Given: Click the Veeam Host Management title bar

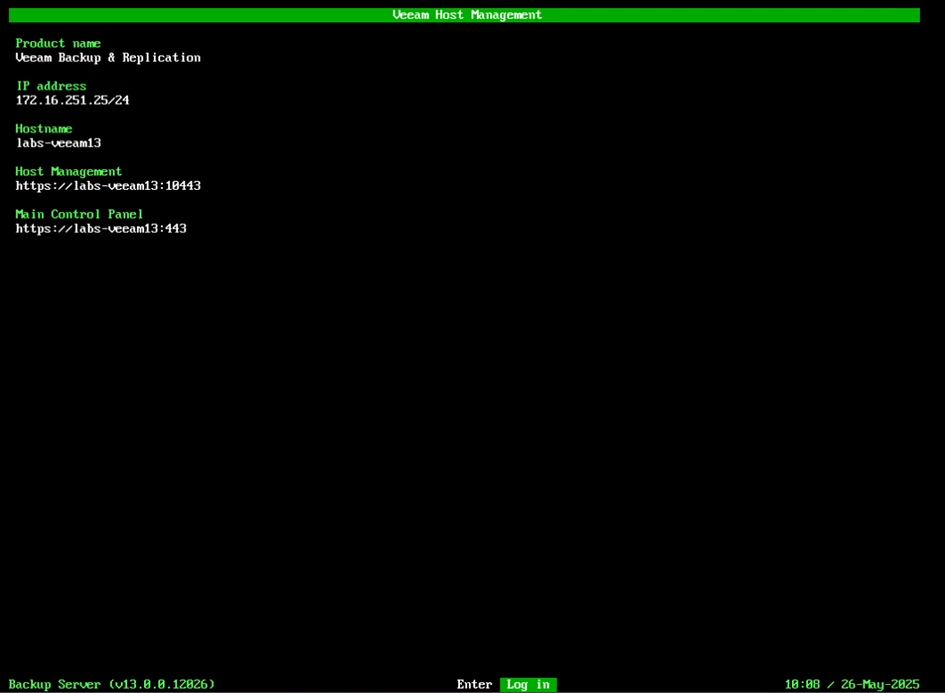Looking at the screenshot, I should 464,15.
